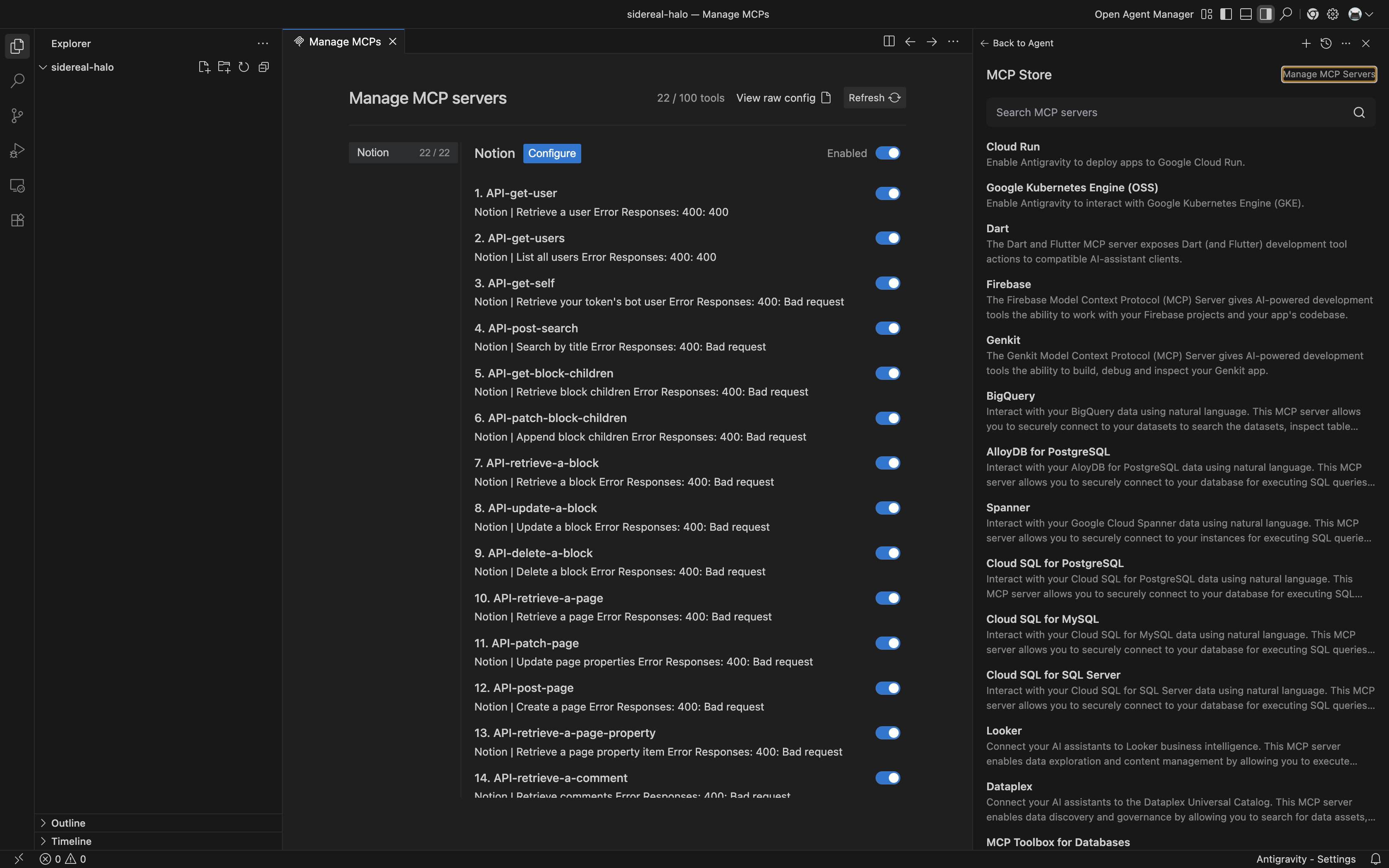Turn off the API-get-user tool
The width and height of the screenshot is (1389, 868).
(888, 193)
